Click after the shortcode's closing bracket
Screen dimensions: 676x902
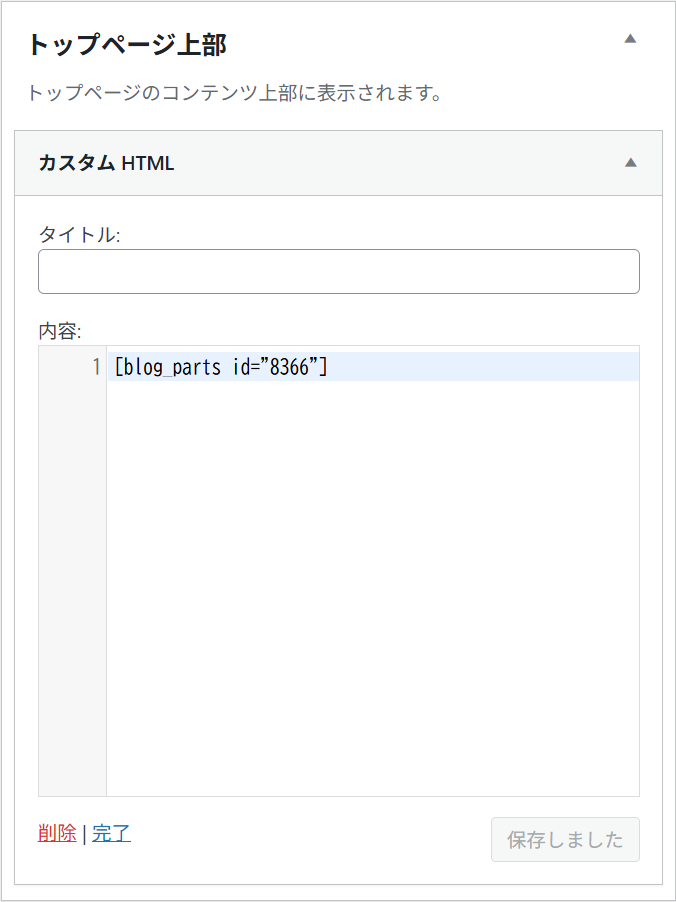pos(329,368)
